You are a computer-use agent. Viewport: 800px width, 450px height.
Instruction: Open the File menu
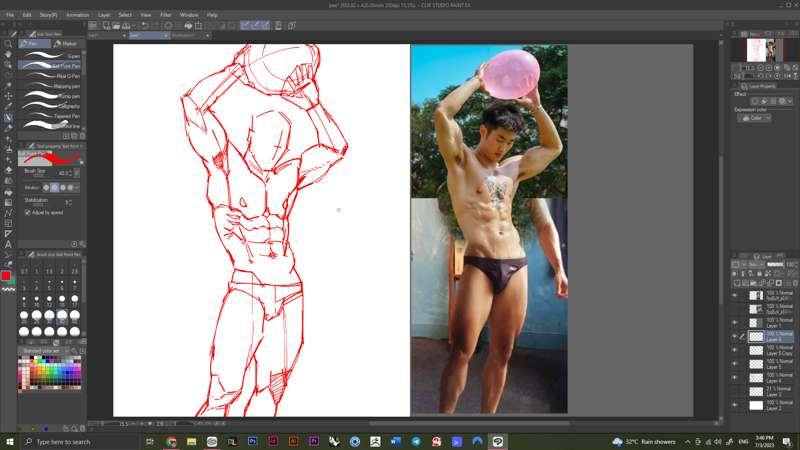[x=10, y=15]
